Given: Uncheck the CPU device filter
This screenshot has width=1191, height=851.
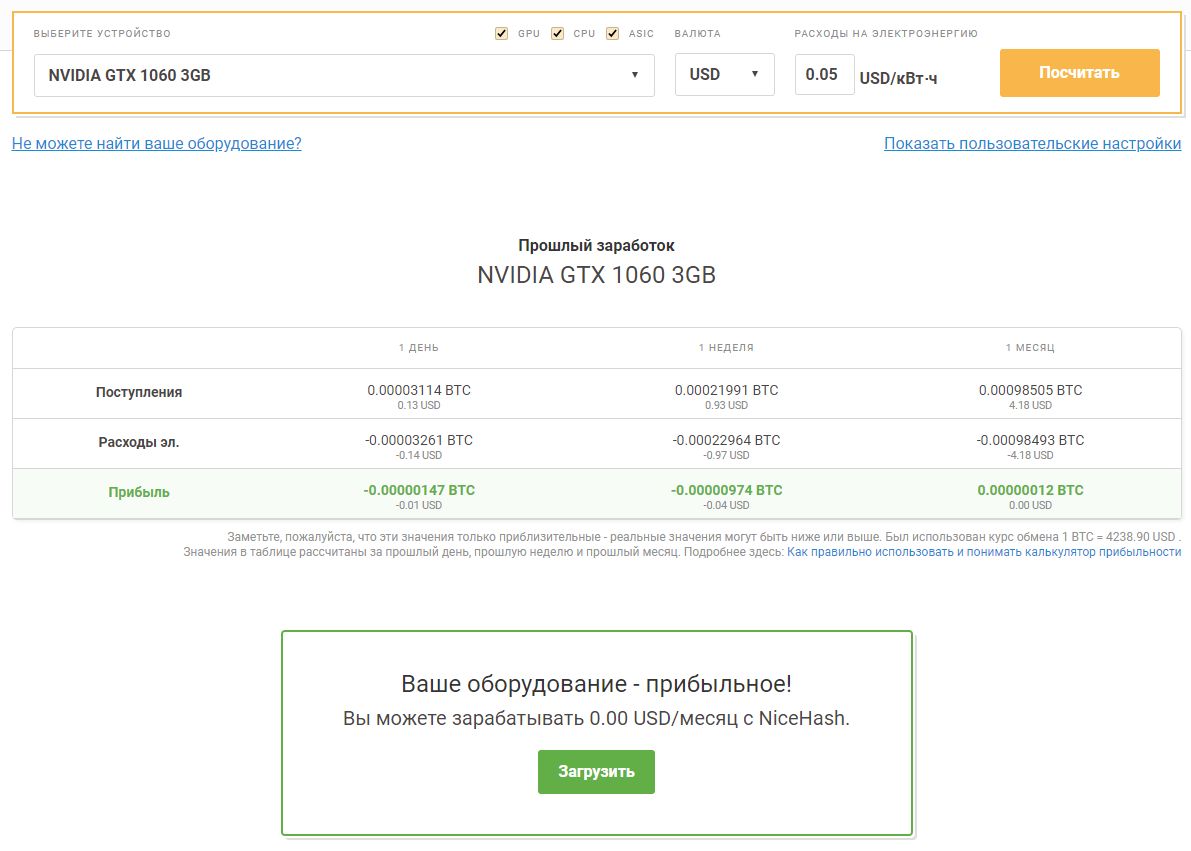Looking at the screenshot, I should 558,34.
